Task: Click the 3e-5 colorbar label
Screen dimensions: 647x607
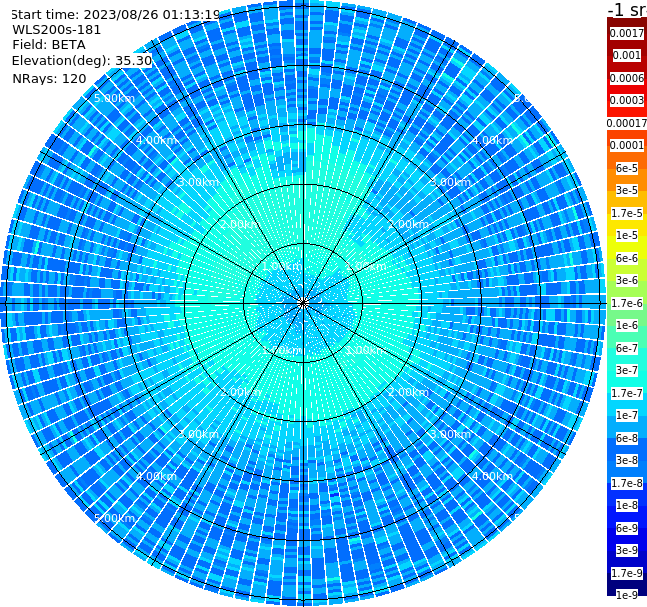Action: [627, 190]
